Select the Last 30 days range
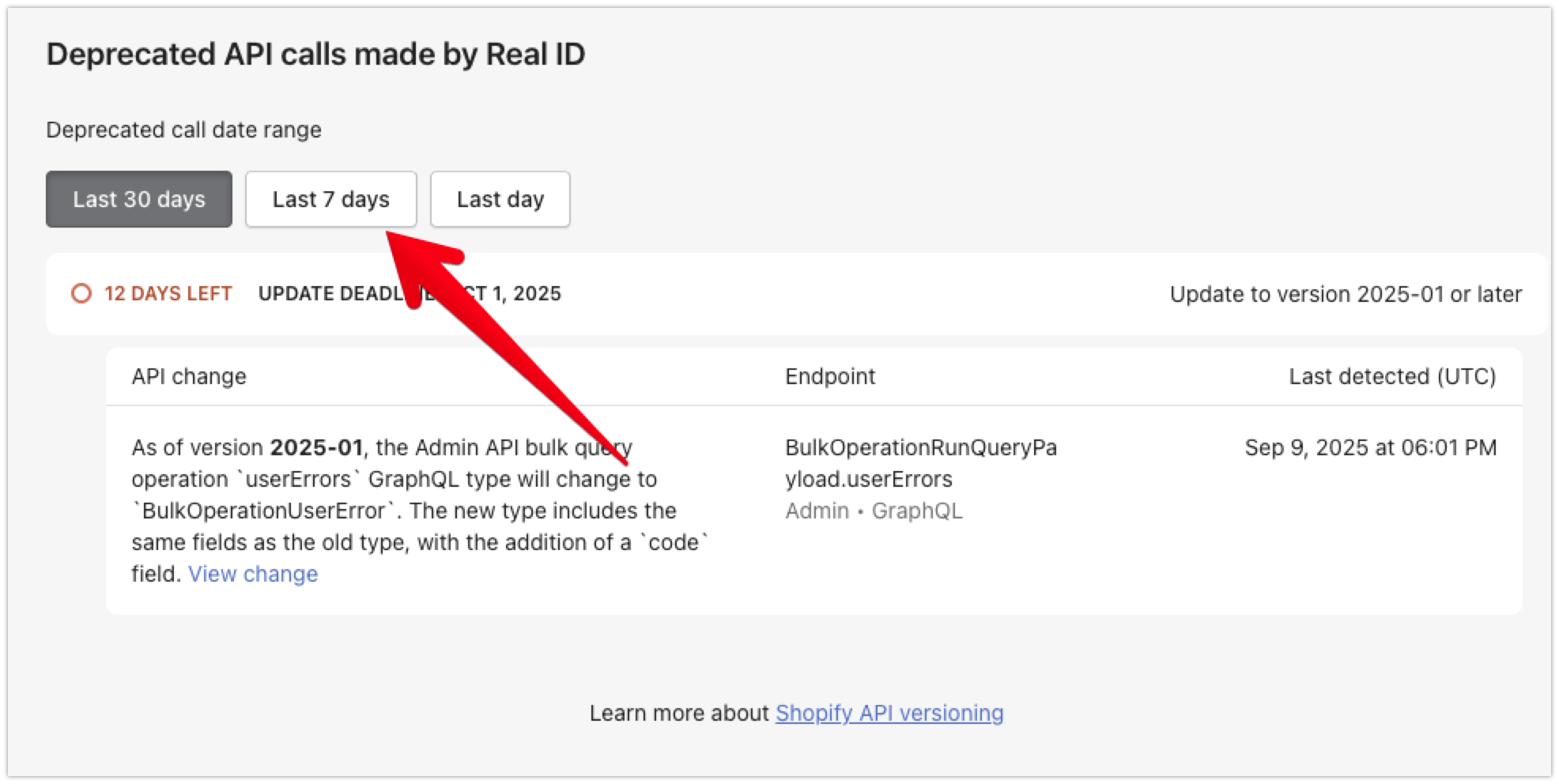 tap(139, 199)
